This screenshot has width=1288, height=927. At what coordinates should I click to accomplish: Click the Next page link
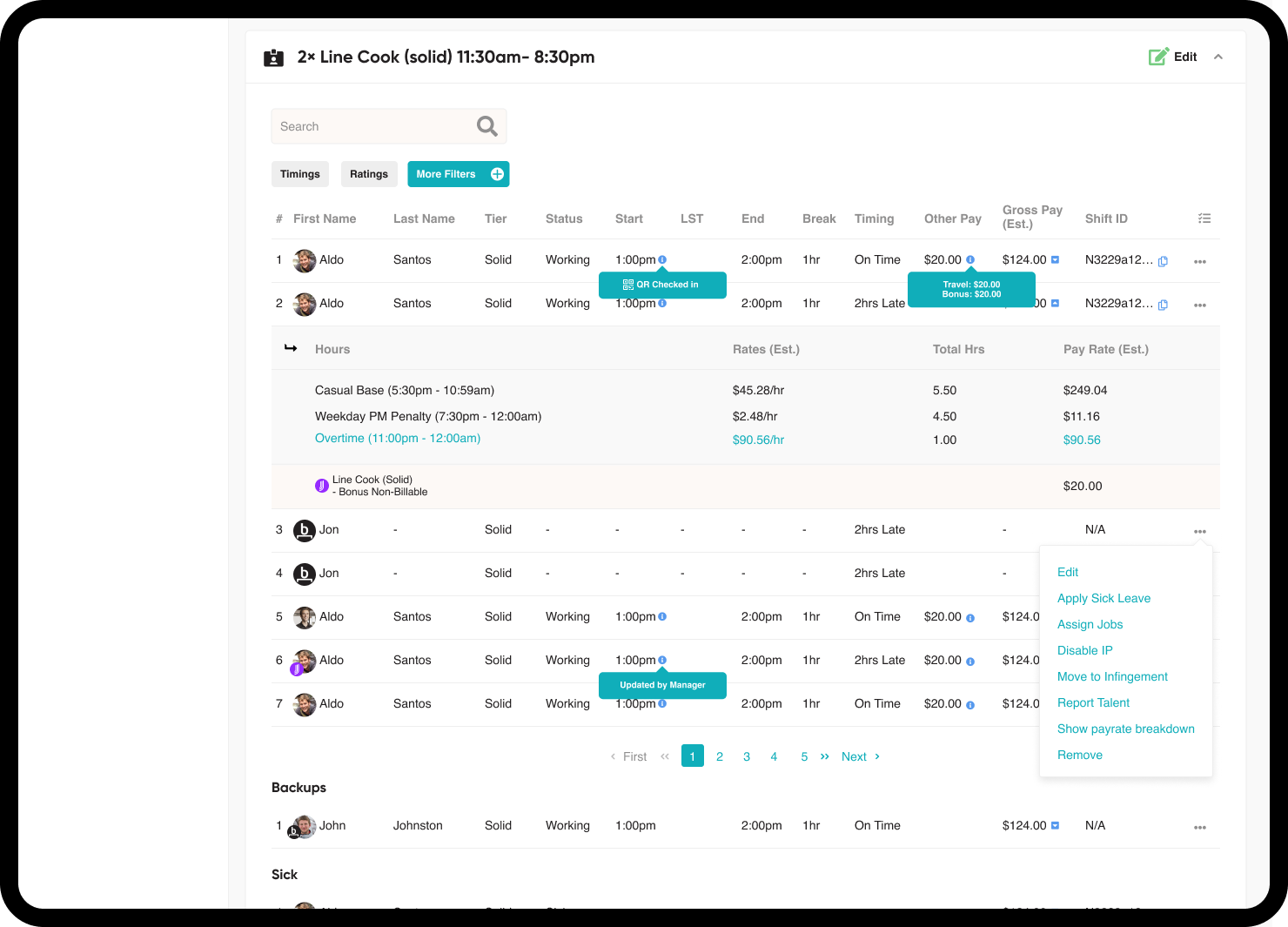861,756
